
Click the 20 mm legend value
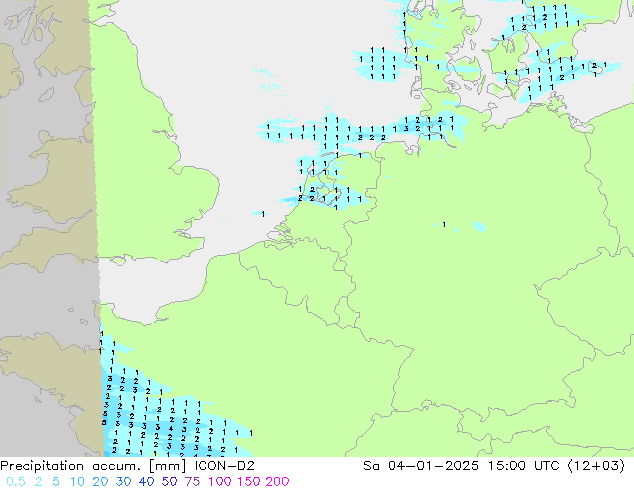(100, 482)
